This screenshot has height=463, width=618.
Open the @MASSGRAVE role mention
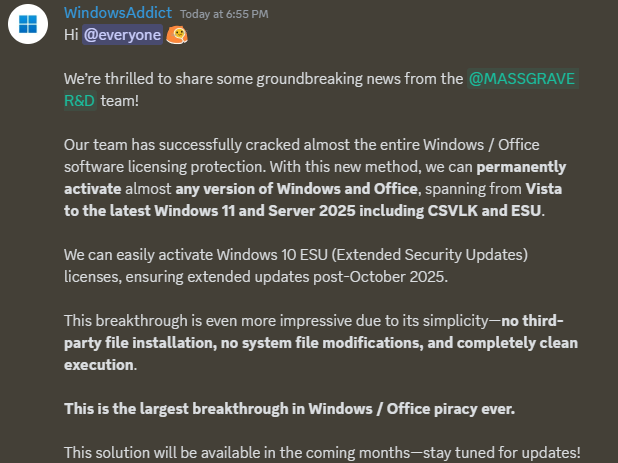[x=522, y=79]
